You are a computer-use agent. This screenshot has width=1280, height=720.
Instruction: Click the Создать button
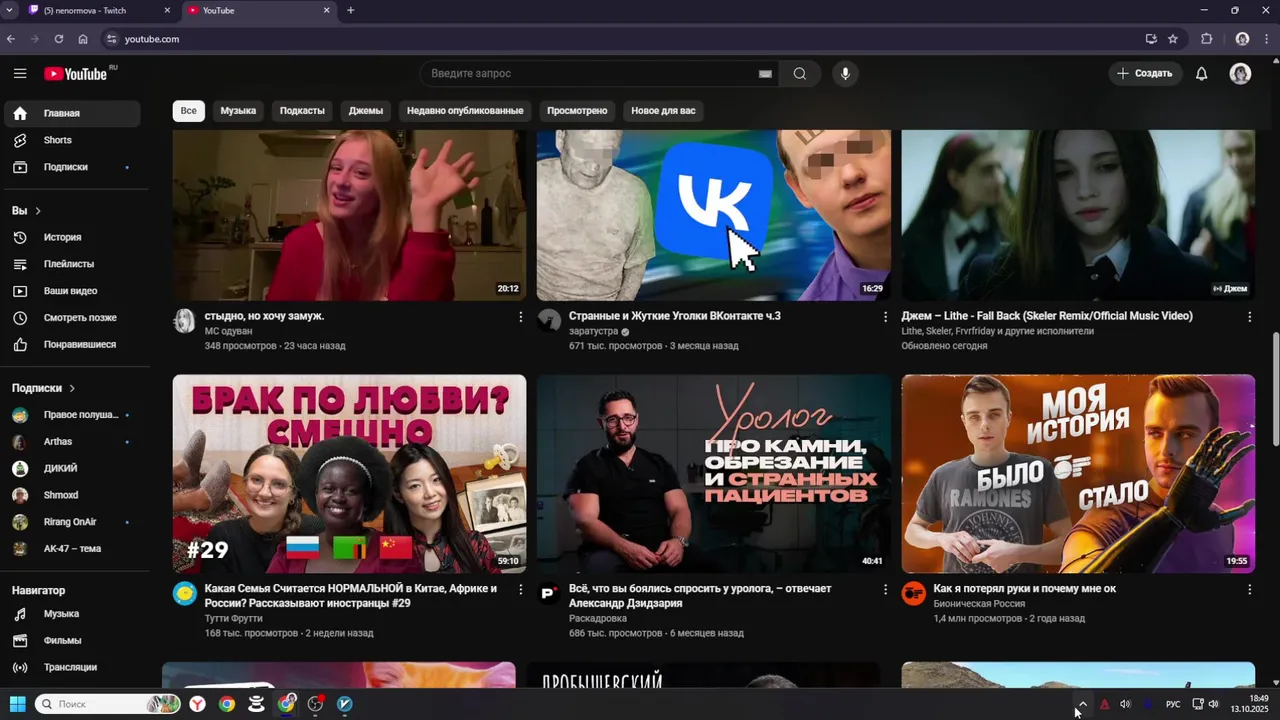tap(1145, 73)
